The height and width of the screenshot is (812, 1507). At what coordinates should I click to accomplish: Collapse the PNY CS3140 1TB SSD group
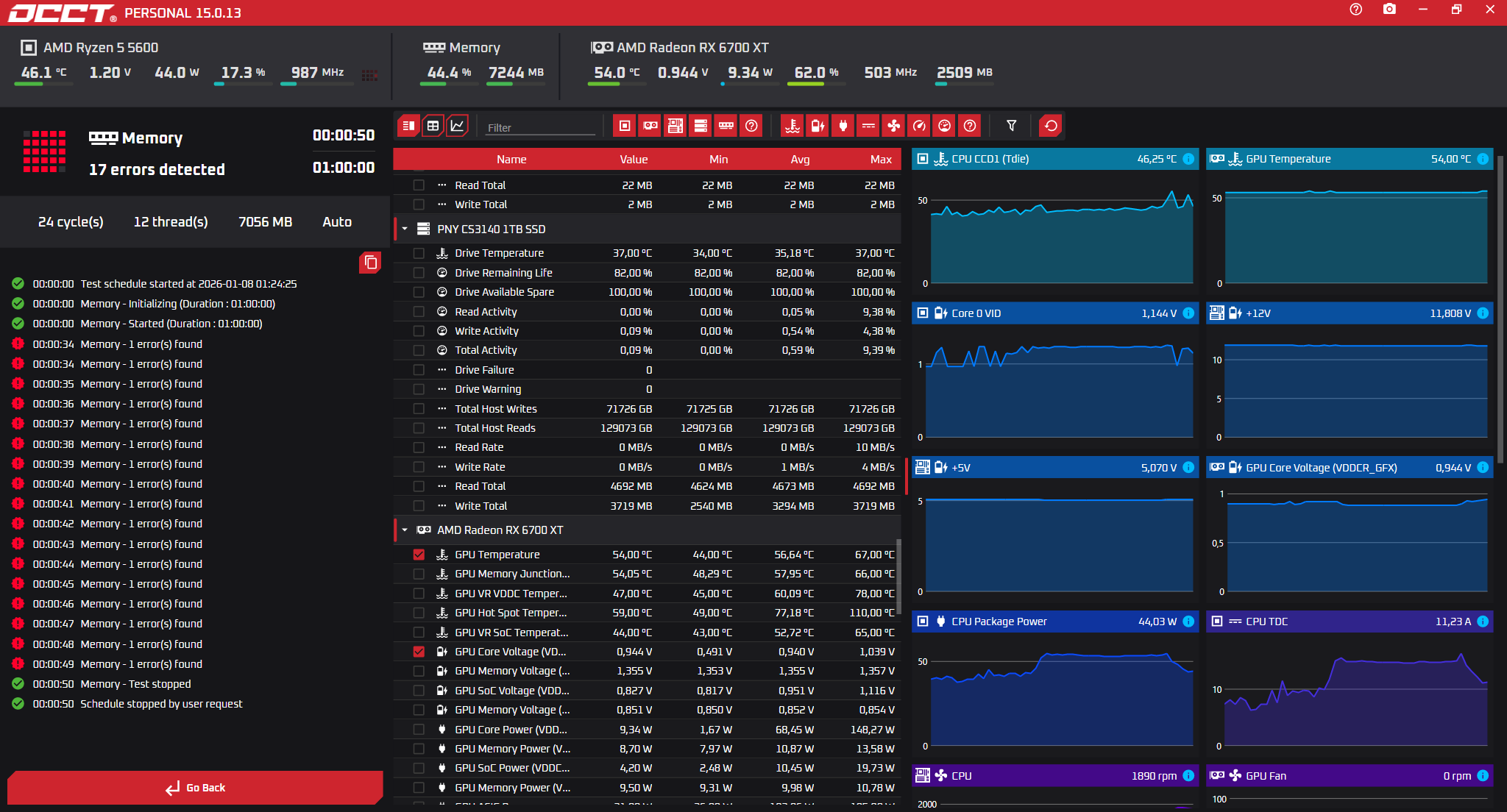405,229
